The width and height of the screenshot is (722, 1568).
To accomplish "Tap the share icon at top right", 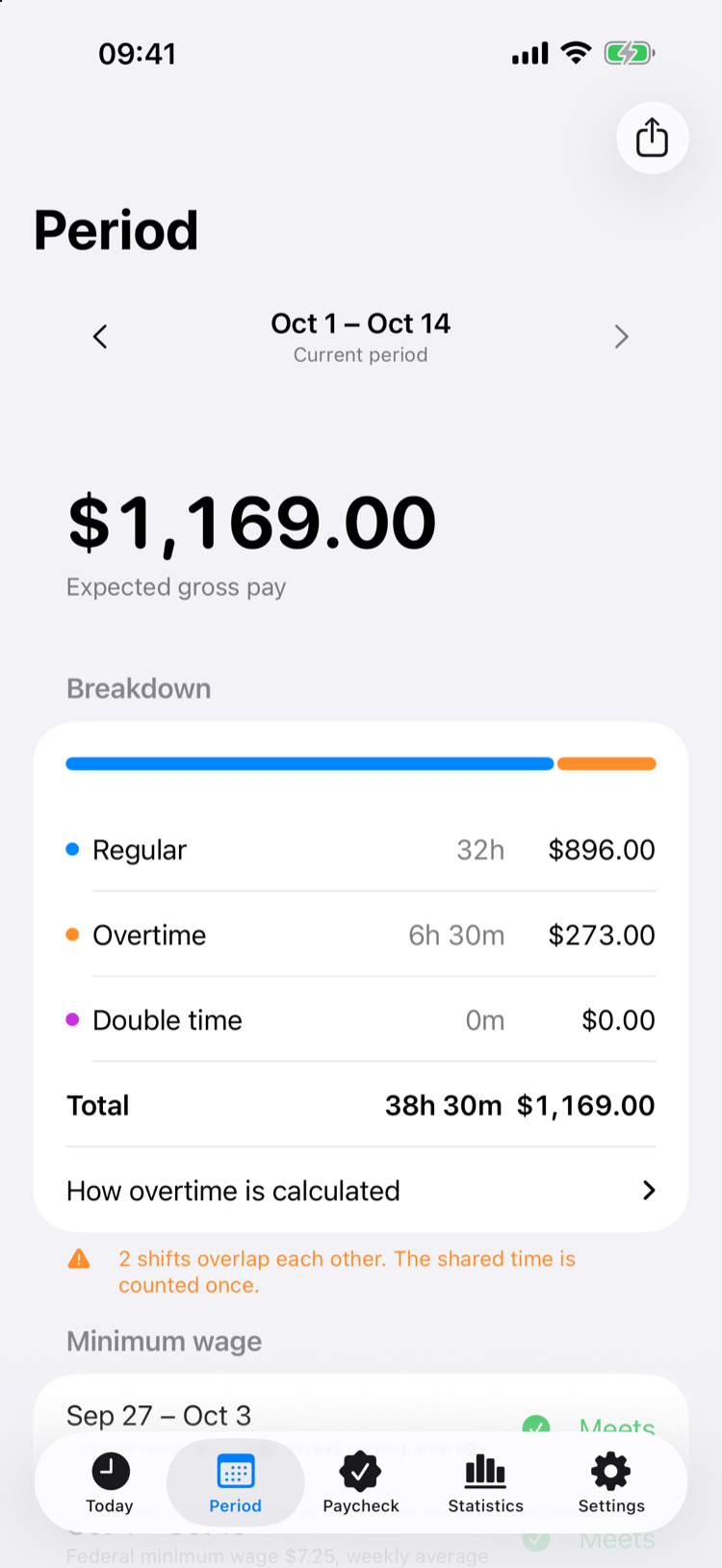I will [652, 138].
